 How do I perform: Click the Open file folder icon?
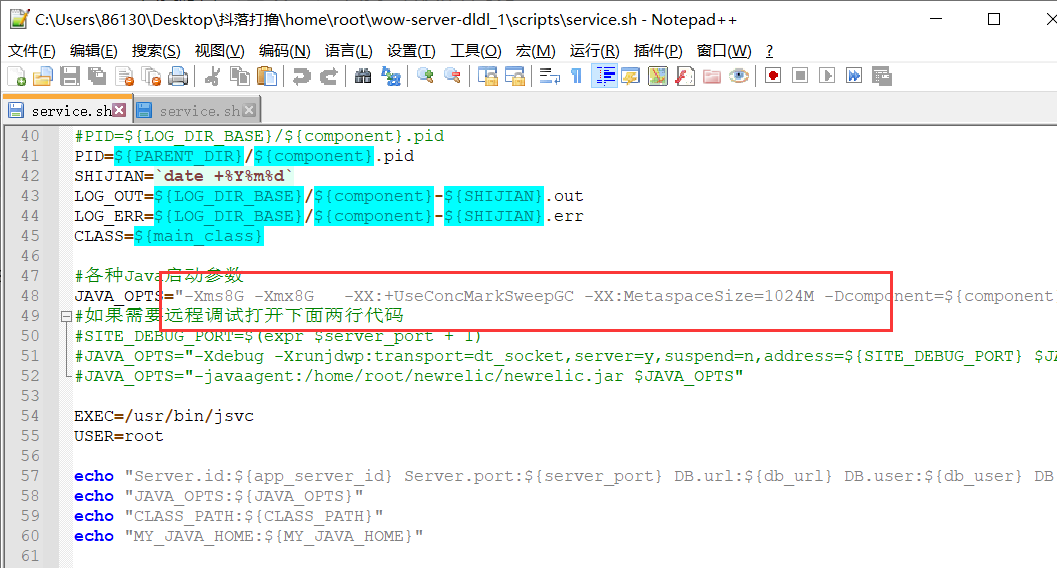point(42,76)
